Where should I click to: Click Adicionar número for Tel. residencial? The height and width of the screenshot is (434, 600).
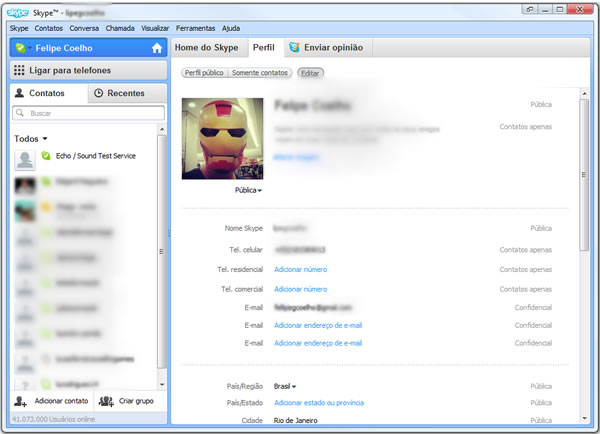[301, 269]
